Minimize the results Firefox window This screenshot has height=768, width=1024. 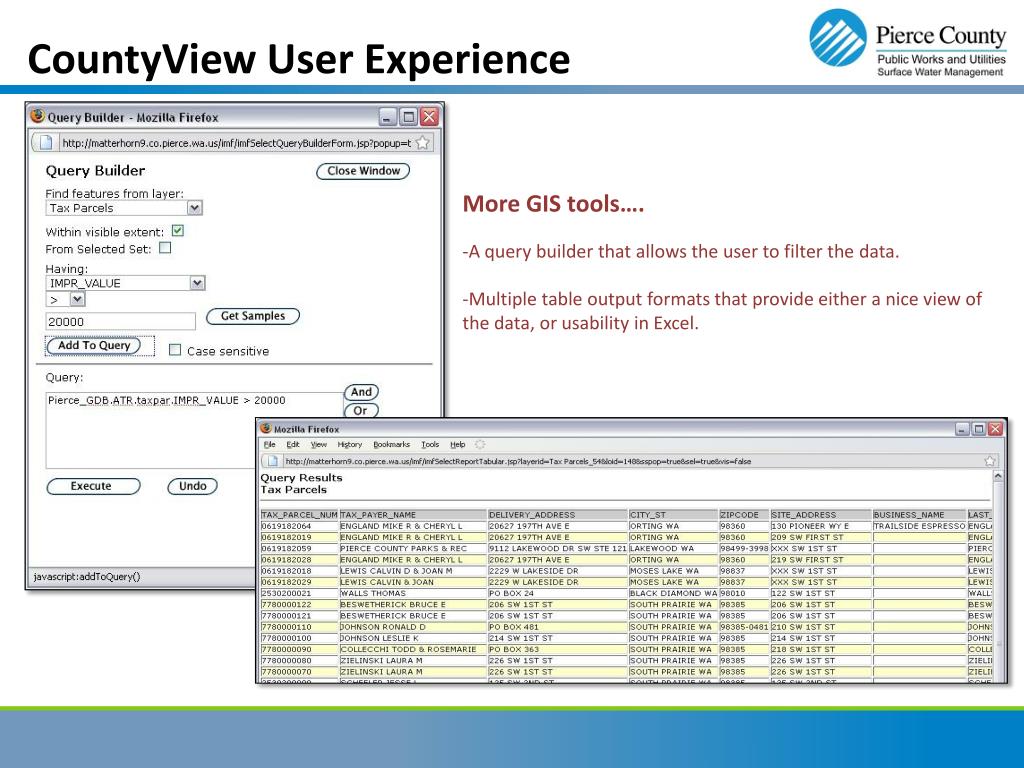963,428
